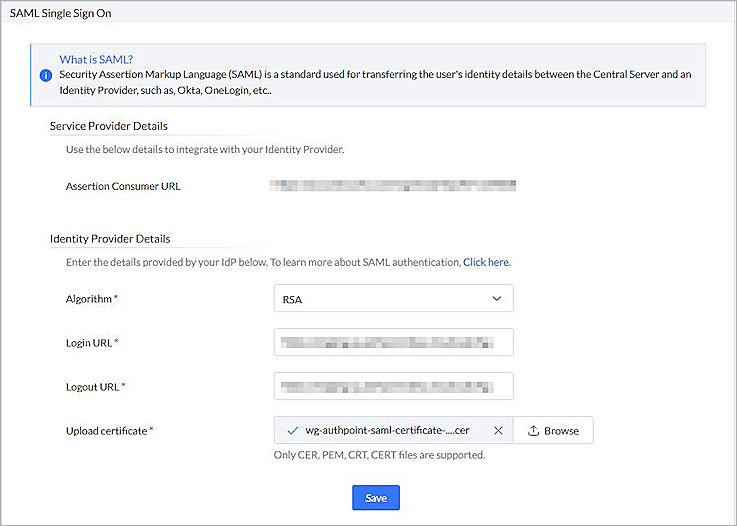The width and height of the screenshot is (737, 526).
Task: Browse for a certificate file
Action: [x=553, y=430]
